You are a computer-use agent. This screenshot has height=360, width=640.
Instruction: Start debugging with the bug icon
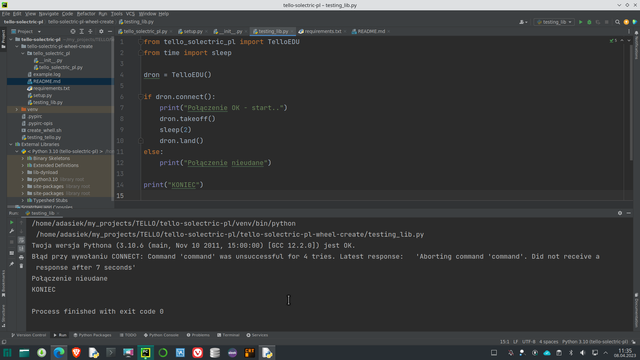[589, 22]
